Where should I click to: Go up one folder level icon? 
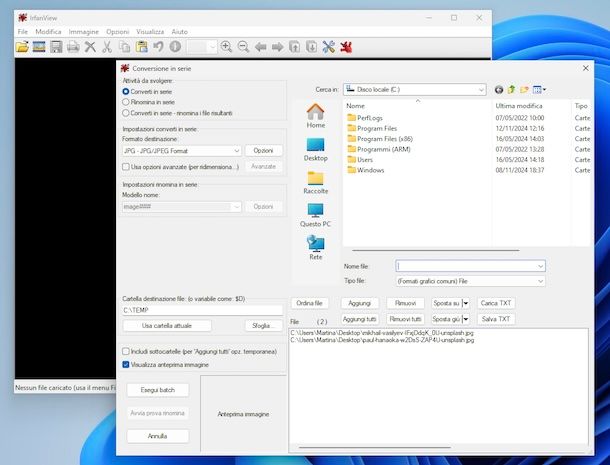click(512, 90)
